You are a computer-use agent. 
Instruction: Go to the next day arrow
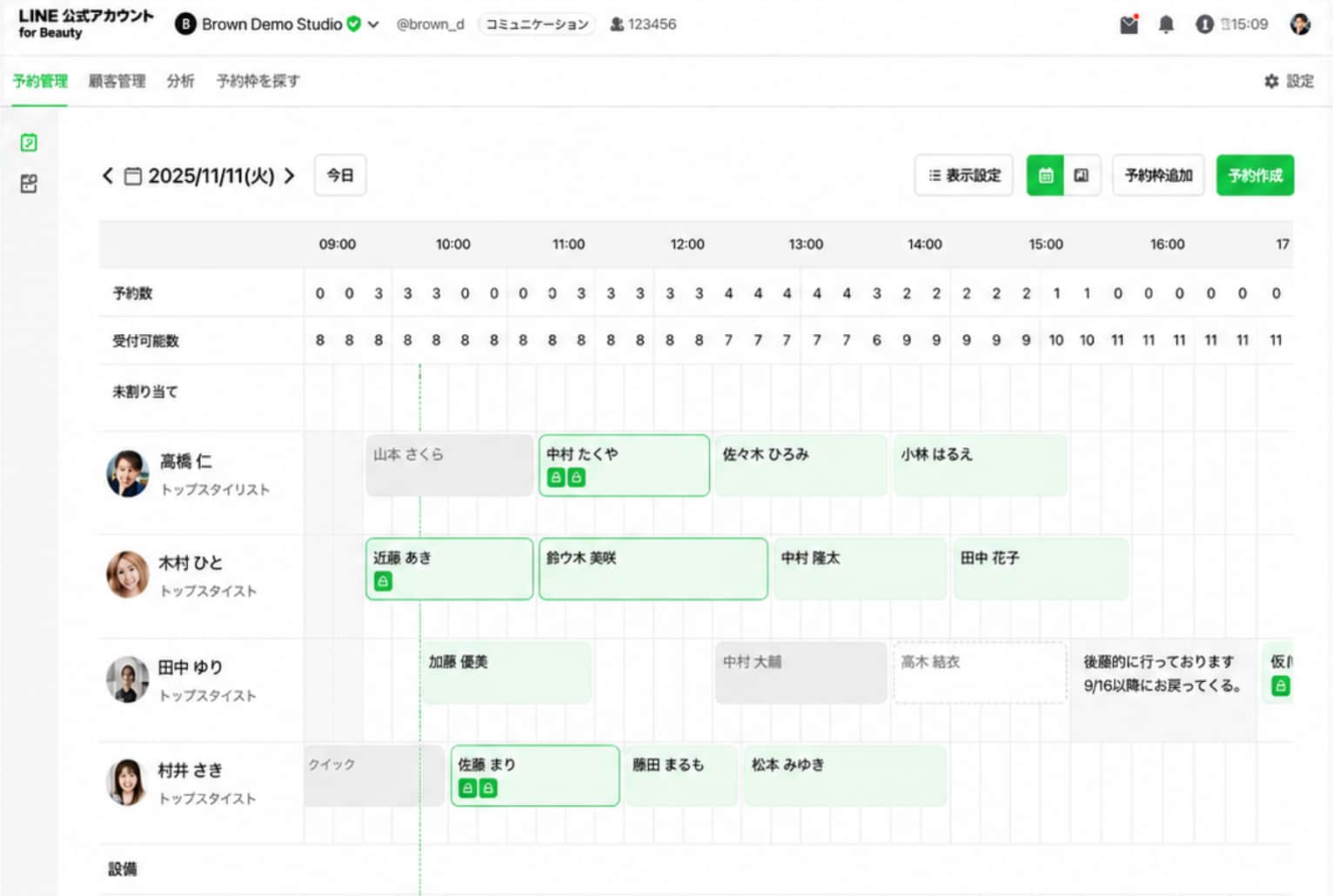click(290, 176)
